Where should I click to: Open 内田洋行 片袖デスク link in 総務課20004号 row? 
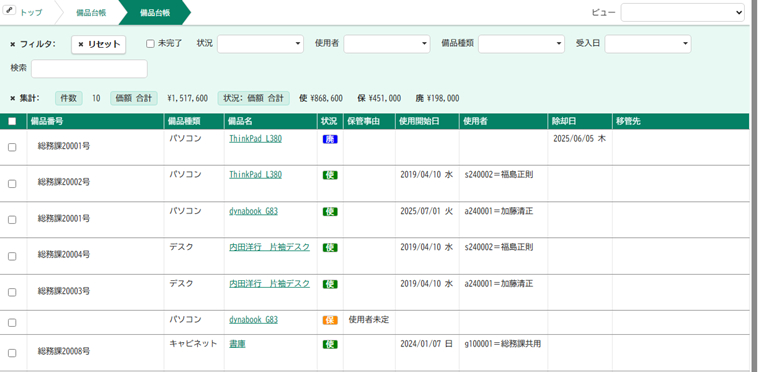point(270,247)
